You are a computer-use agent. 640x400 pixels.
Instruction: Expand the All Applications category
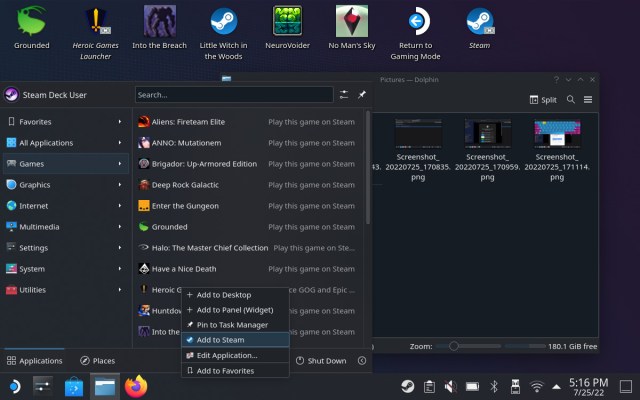66,142
